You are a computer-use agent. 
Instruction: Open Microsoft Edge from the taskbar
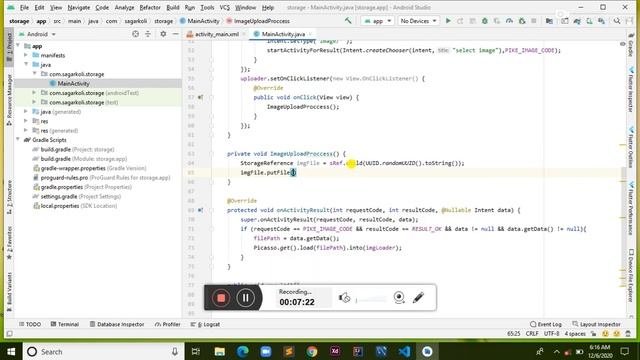pos(242,351)
